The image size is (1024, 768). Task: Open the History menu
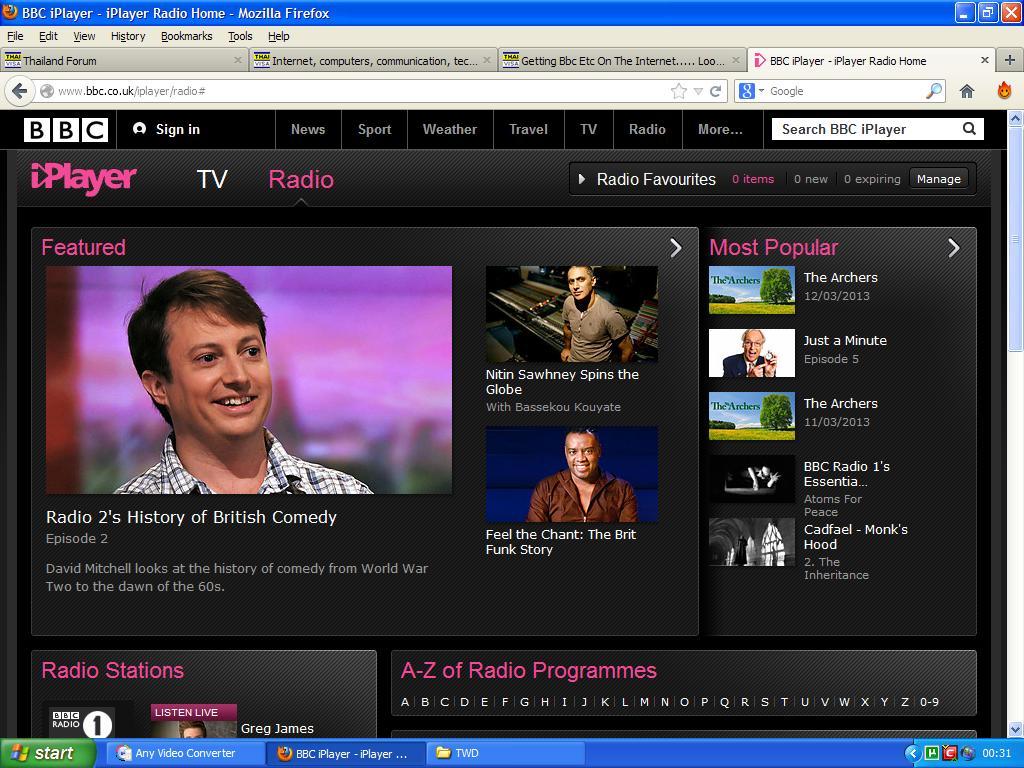click(x=128, y=36)
